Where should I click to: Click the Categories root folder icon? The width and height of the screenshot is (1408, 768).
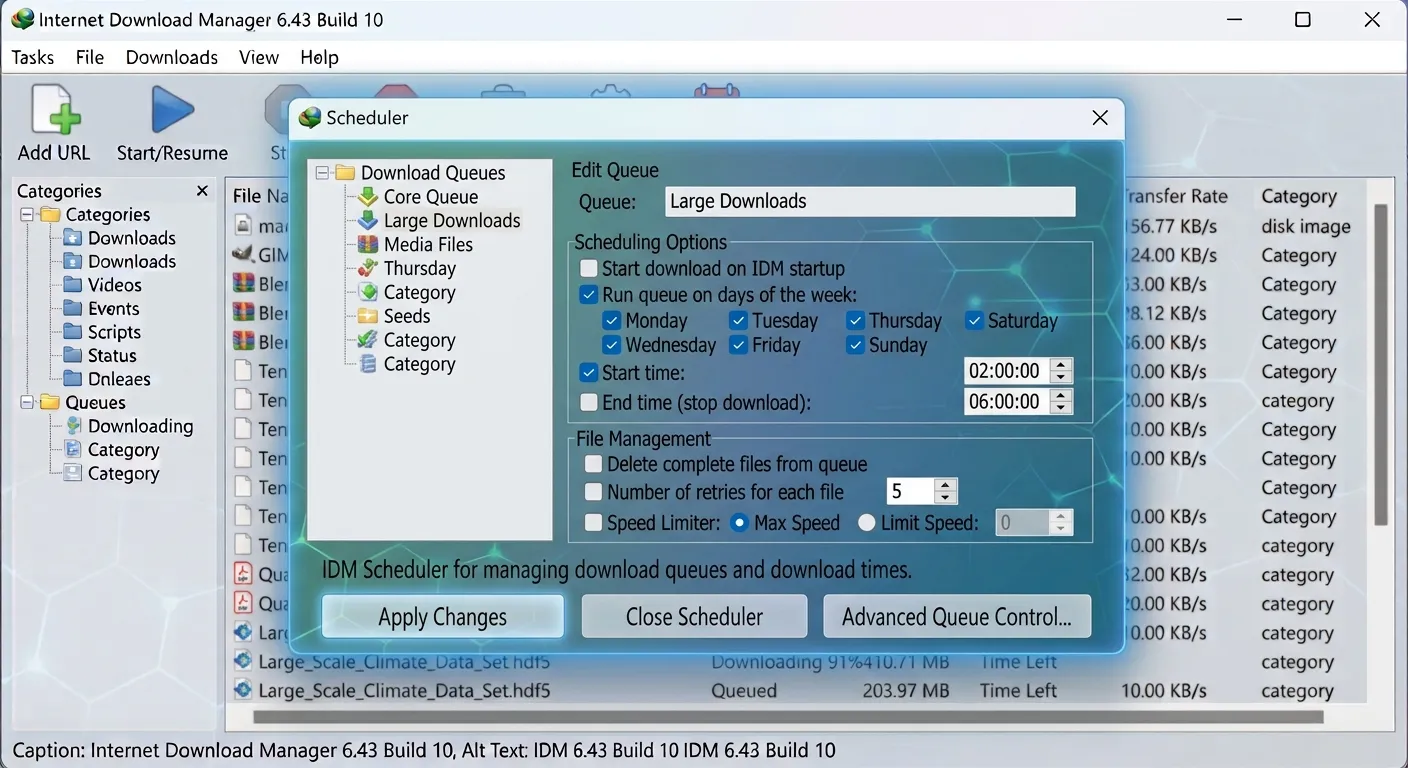(50, 215)
